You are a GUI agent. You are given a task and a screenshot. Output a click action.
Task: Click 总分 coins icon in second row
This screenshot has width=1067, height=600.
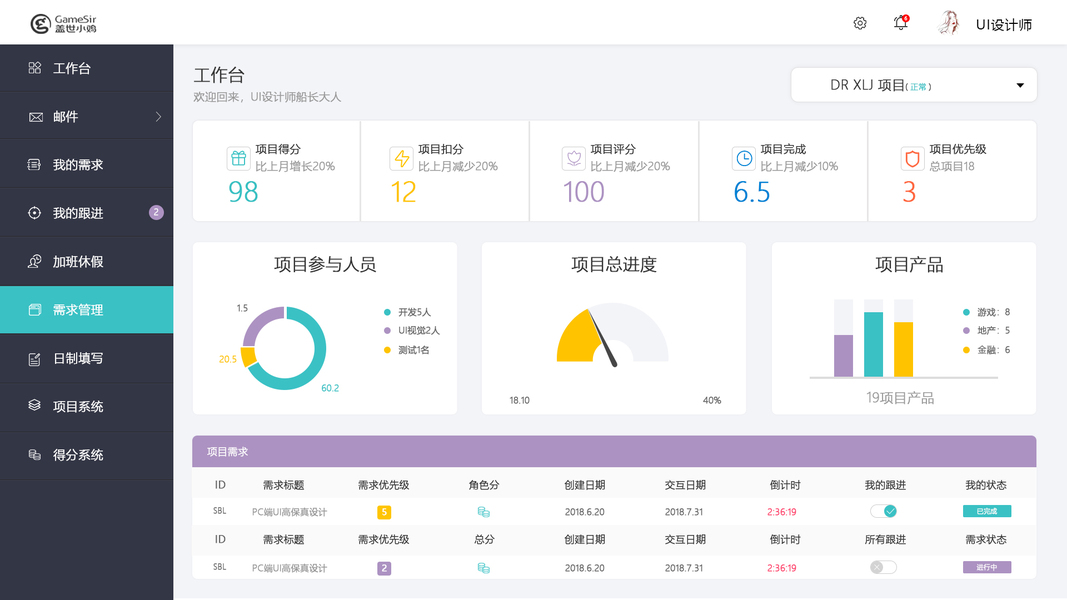(x=484, y=567)
